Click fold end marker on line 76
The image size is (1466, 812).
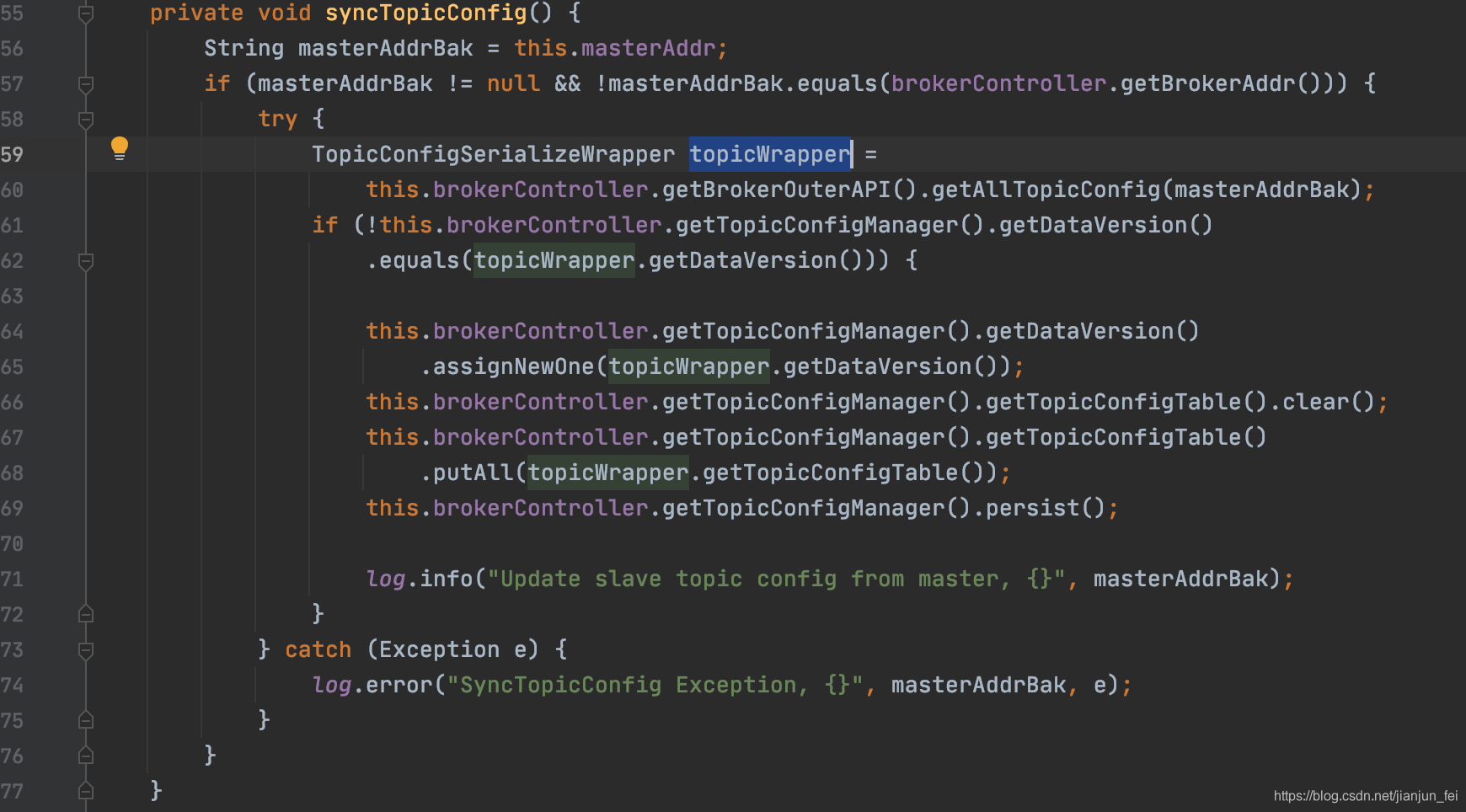[x=85, y=756]
